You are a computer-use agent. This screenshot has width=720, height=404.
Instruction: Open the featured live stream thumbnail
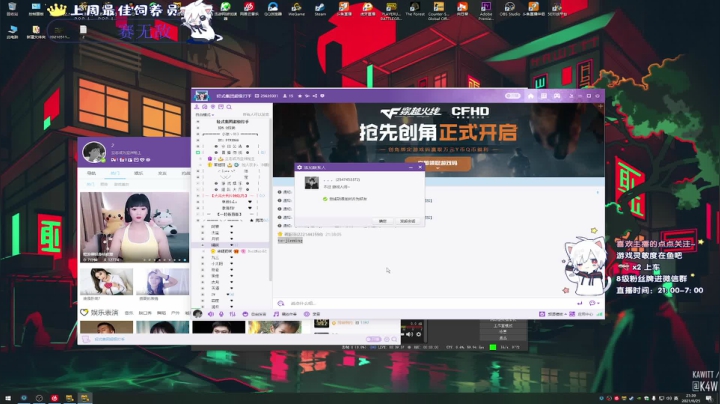pos(135,227)
